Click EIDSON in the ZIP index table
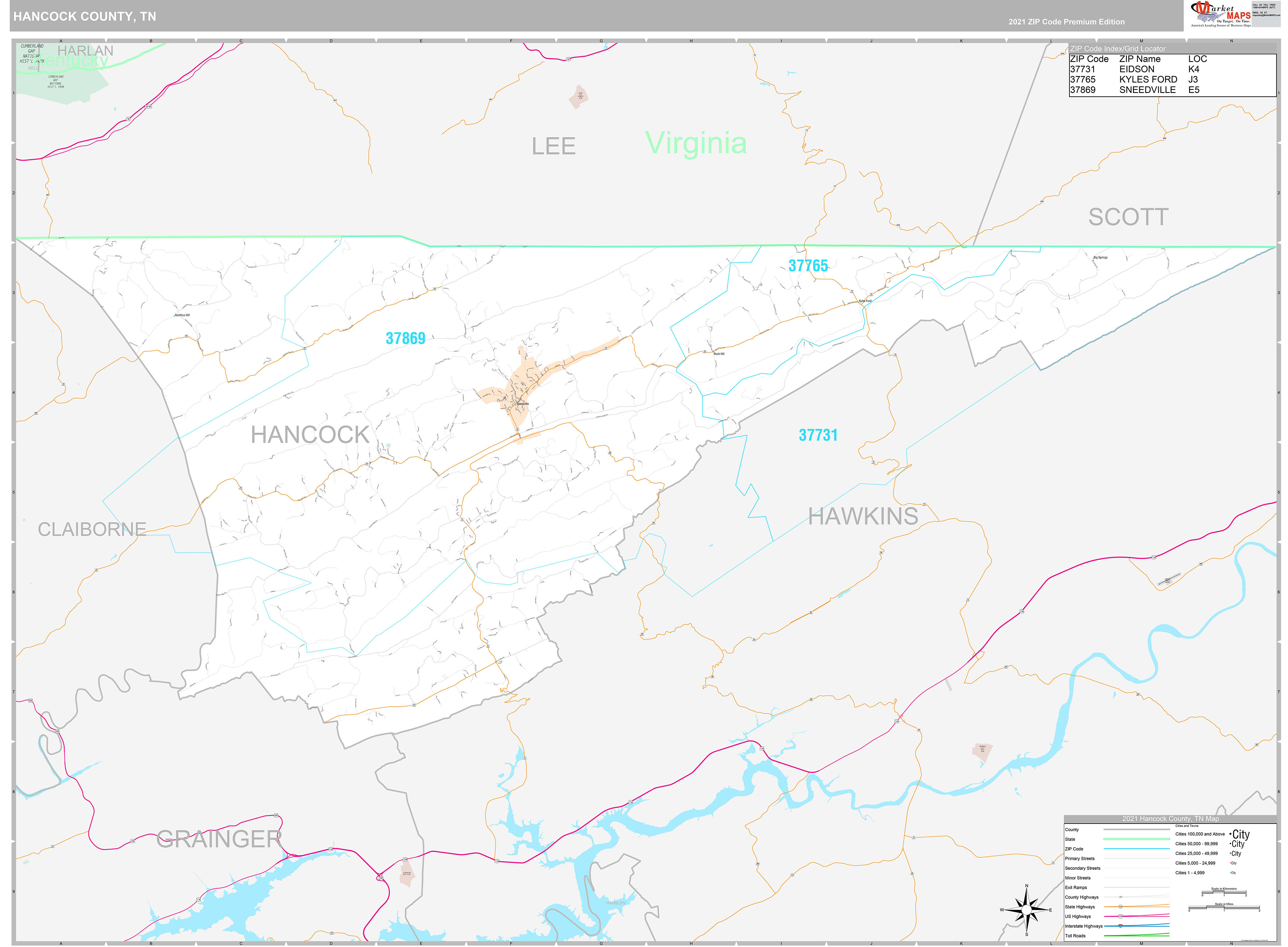This screenshot has height=947, width=1288. (x=1136, y=69)
